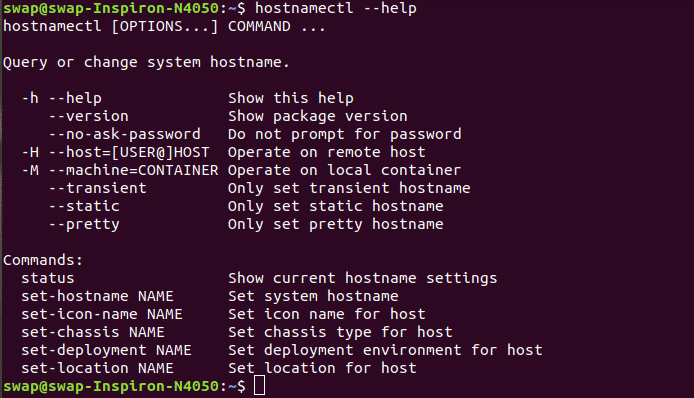The height and width of the screenshot is (398, 694).
Task: Click the terminal cursor block at prompt
Action: [x=260, y=385]
